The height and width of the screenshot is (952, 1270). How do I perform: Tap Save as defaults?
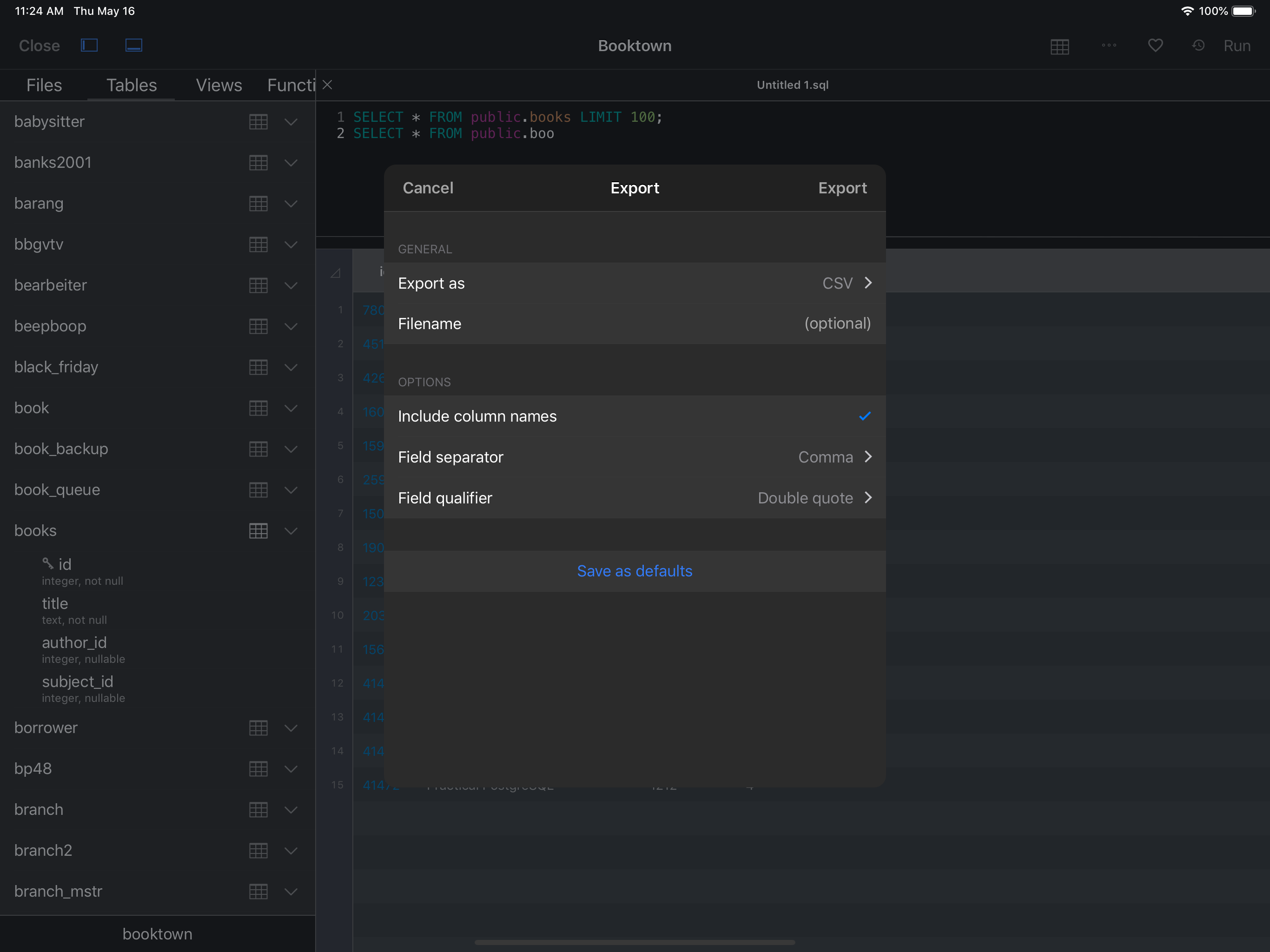[635, 571]
